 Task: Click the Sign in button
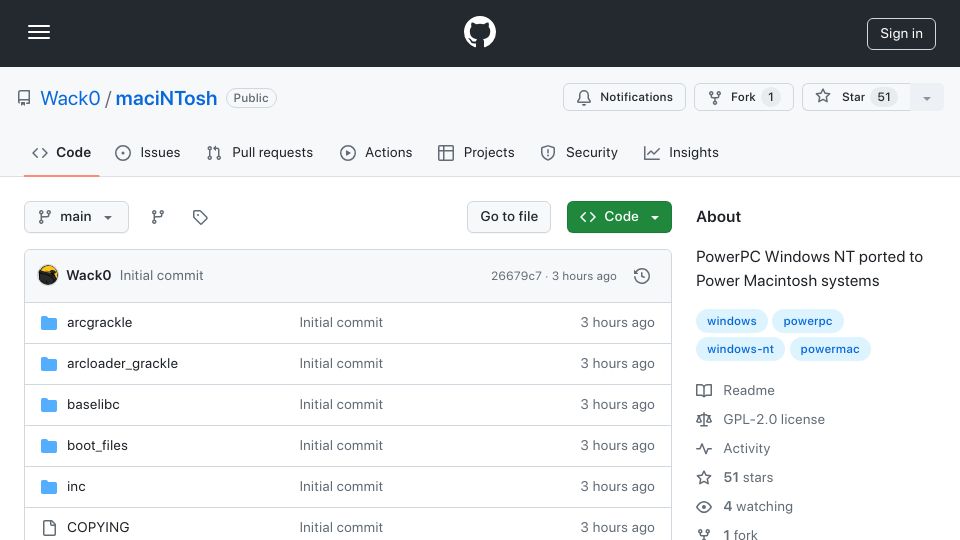(x=901, y=34)
